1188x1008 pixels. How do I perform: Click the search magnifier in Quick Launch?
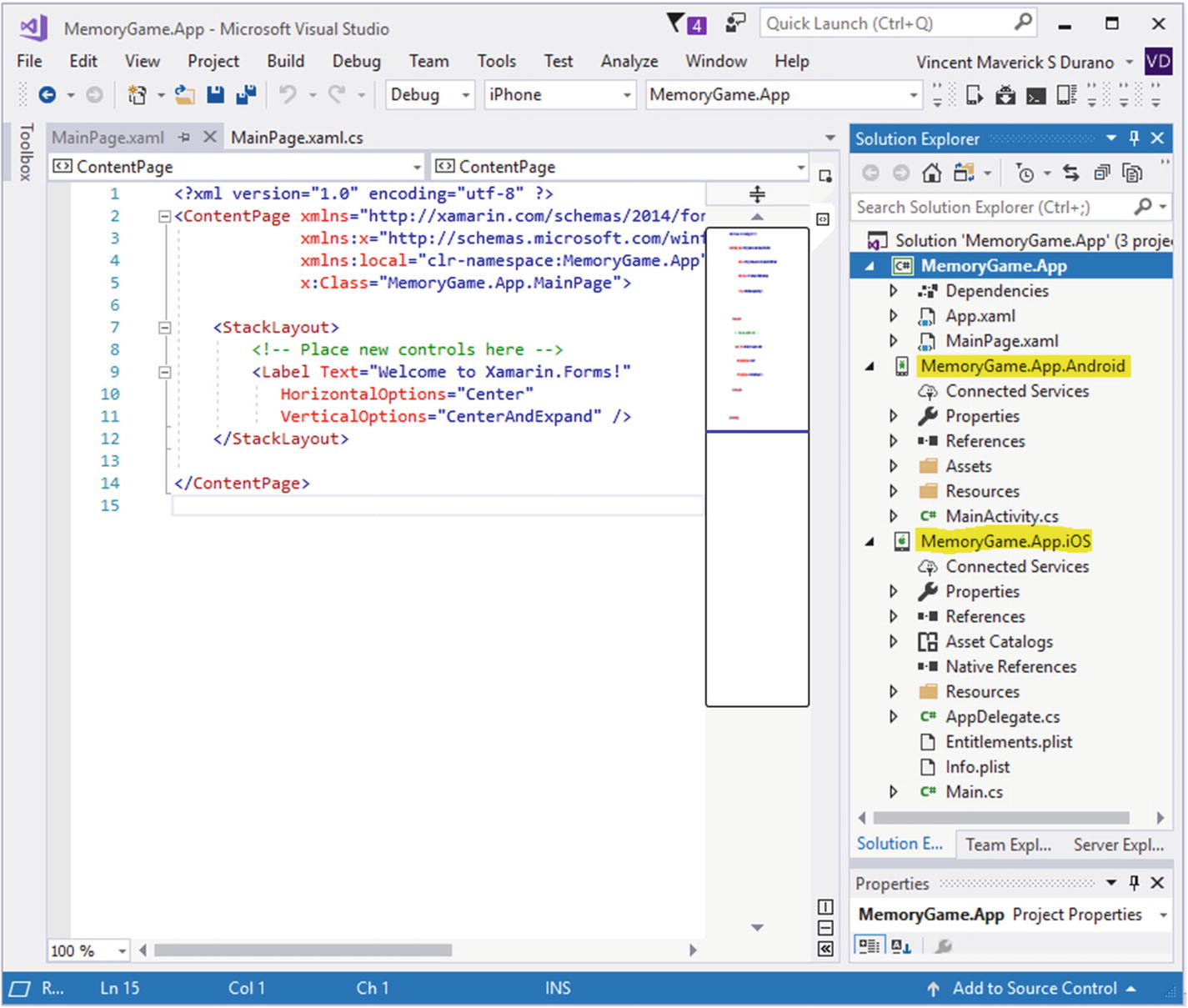coord(1023,23)
